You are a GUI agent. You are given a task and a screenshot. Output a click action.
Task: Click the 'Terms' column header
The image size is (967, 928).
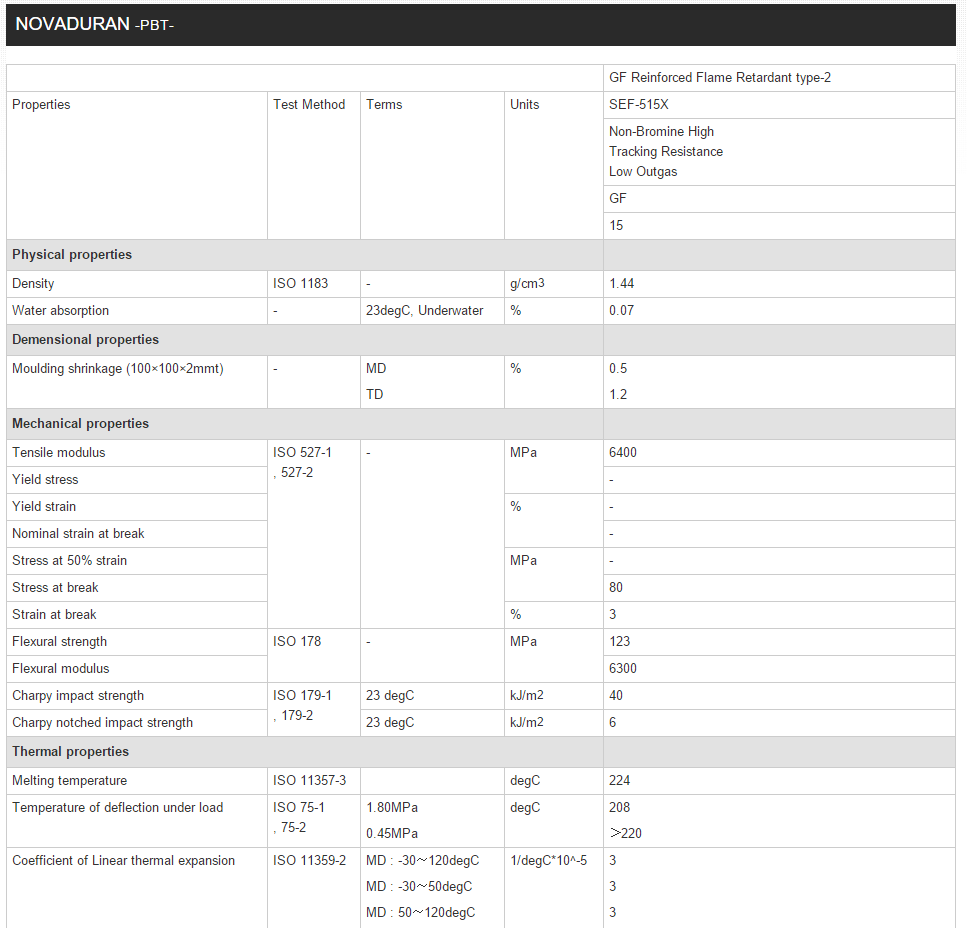tap(384, 104)
